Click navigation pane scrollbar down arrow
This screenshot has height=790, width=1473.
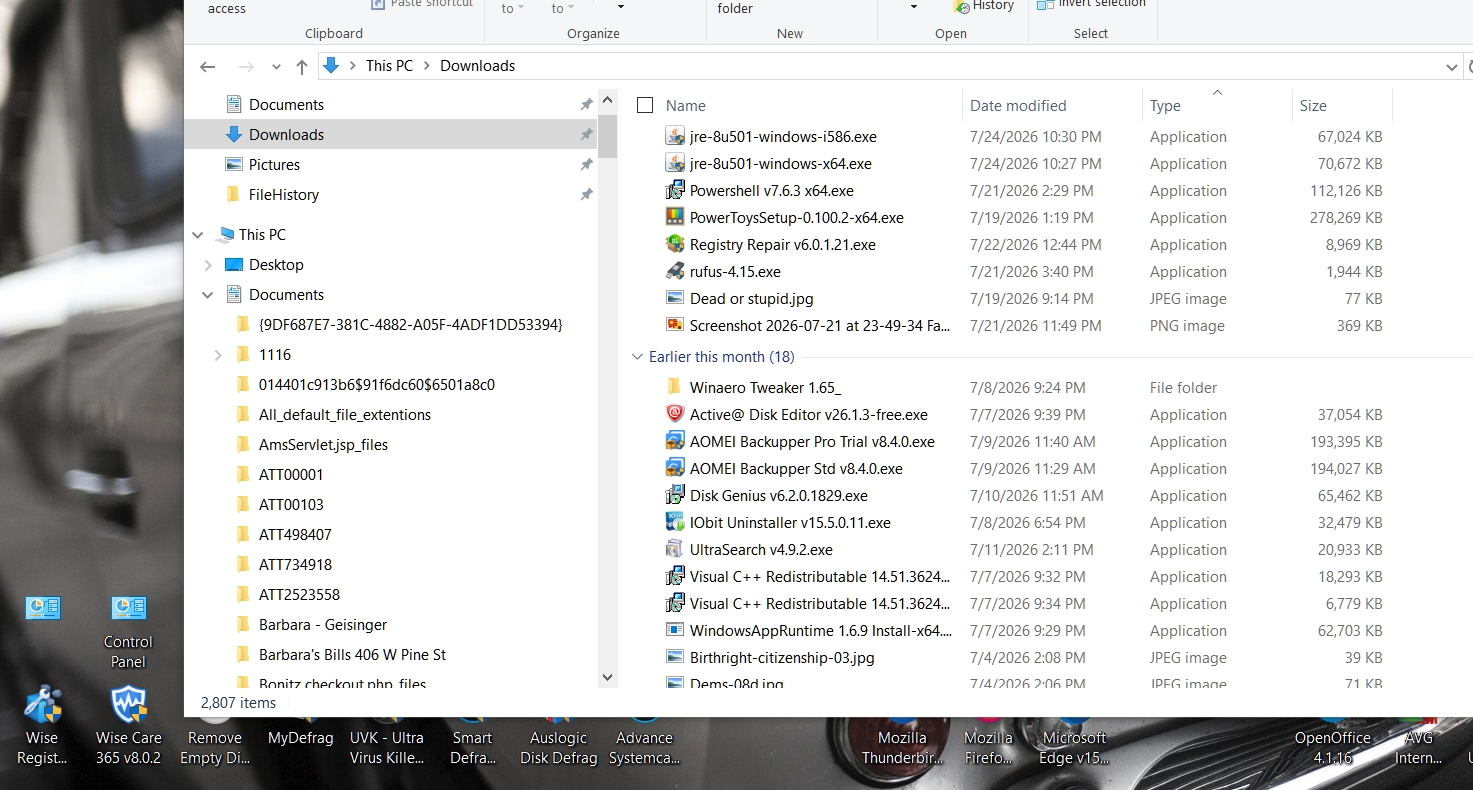608,677
